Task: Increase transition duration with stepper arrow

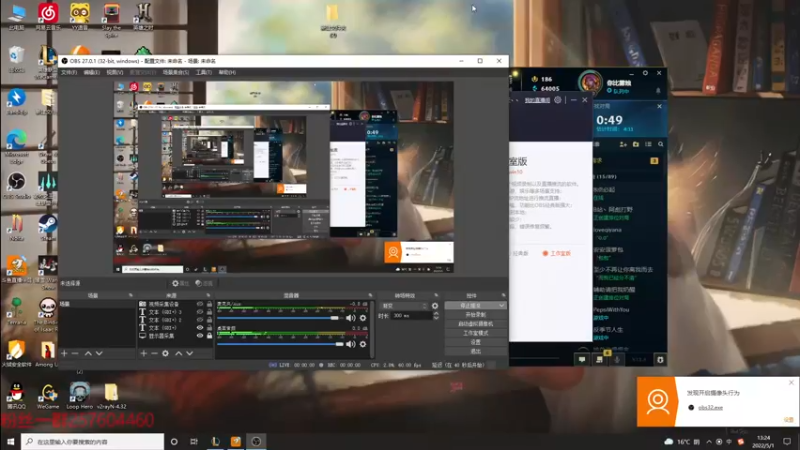Action: (x=436, y=314)
